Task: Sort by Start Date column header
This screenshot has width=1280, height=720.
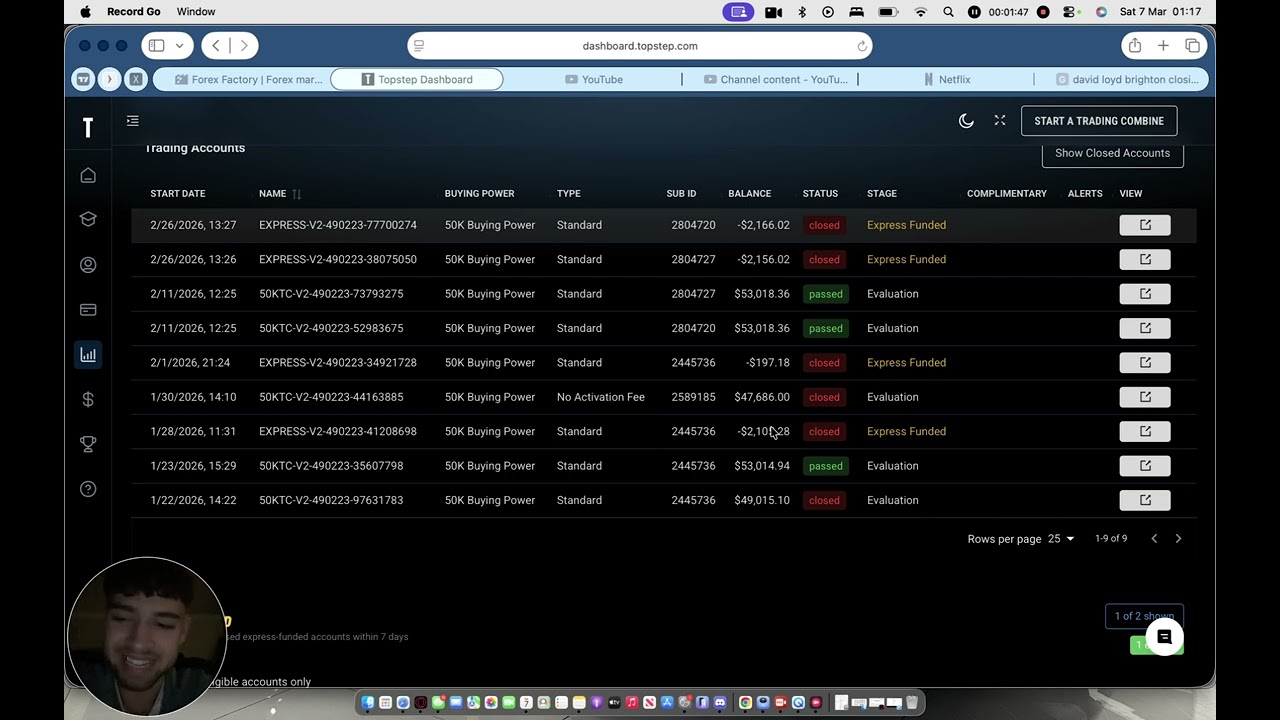Action: pyautogui.click(x=178, y=194)
